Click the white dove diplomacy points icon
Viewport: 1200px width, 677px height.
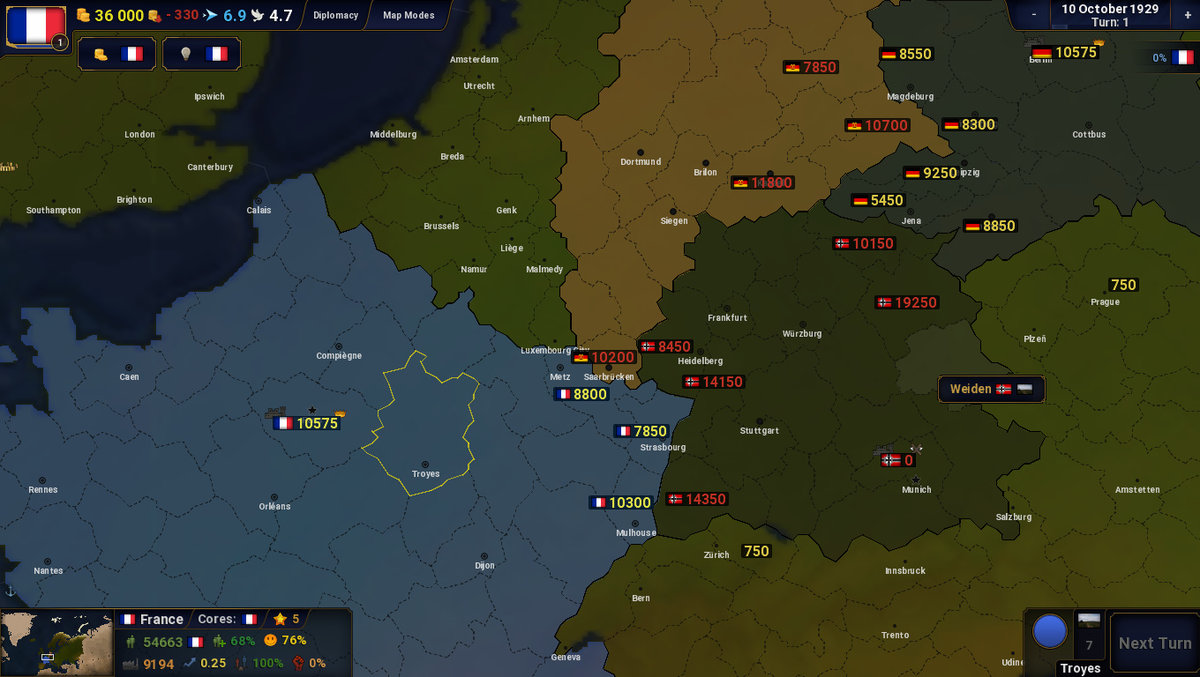[x=257, y=16]
